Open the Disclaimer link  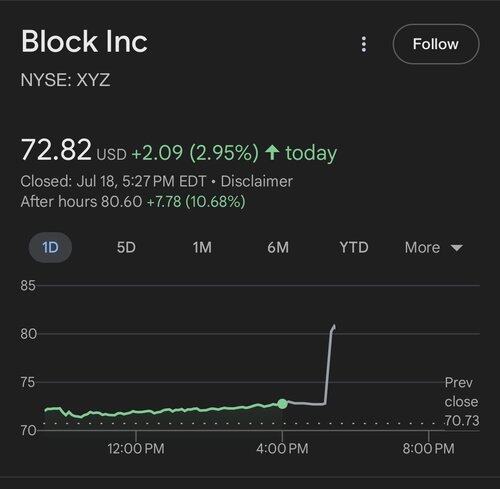tap(256, 182)
